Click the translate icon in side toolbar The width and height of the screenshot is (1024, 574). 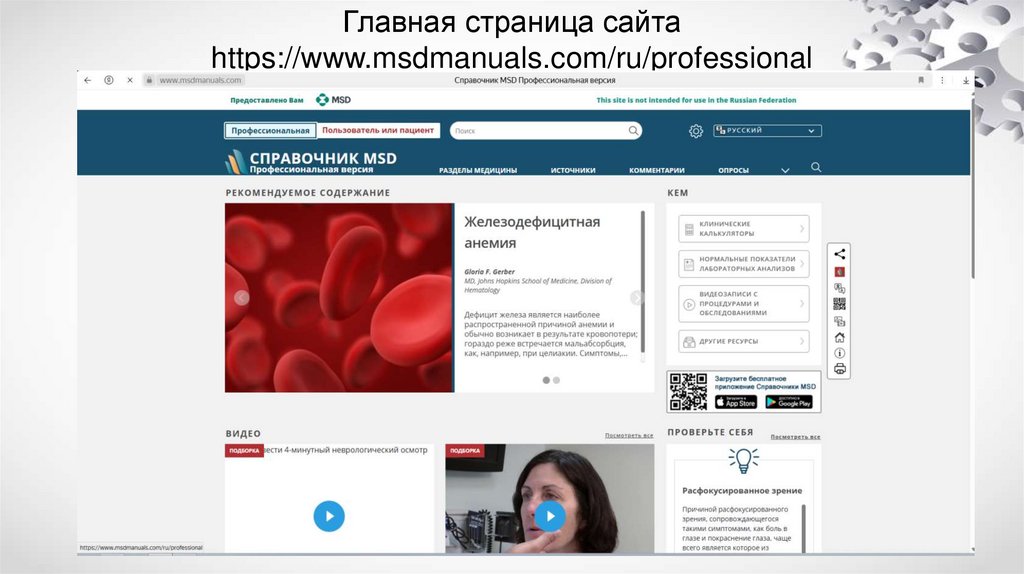[840, 288]
